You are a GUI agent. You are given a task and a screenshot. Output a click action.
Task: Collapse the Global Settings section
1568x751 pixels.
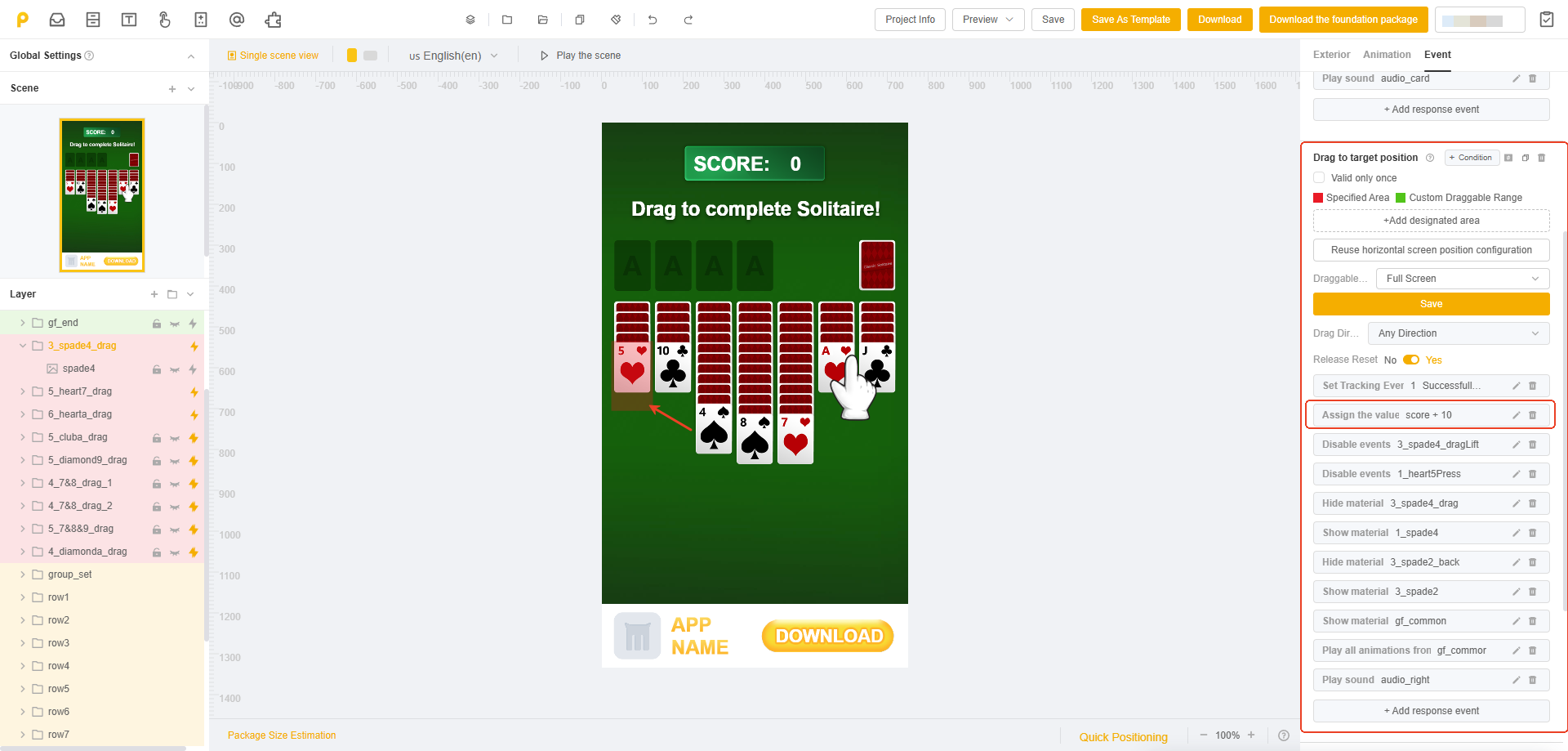pyautogui.click(x=191, y=56)
